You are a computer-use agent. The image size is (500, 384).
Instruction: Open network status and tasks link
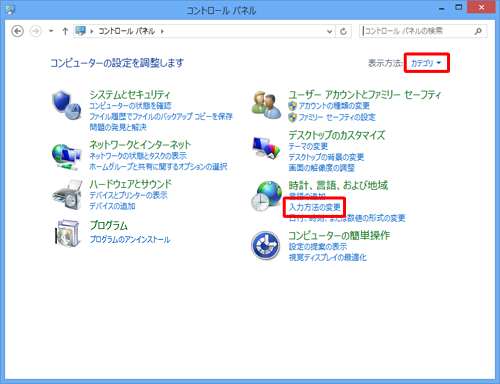point(138,156)
